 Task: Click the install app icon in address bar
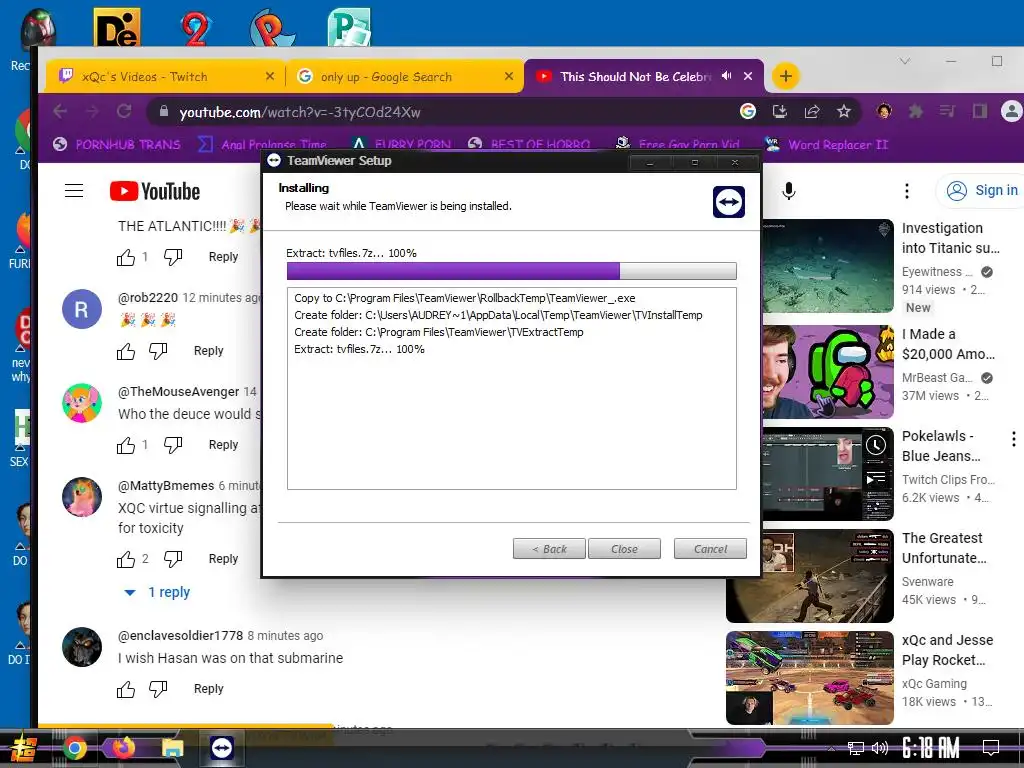tap(780, 112)
